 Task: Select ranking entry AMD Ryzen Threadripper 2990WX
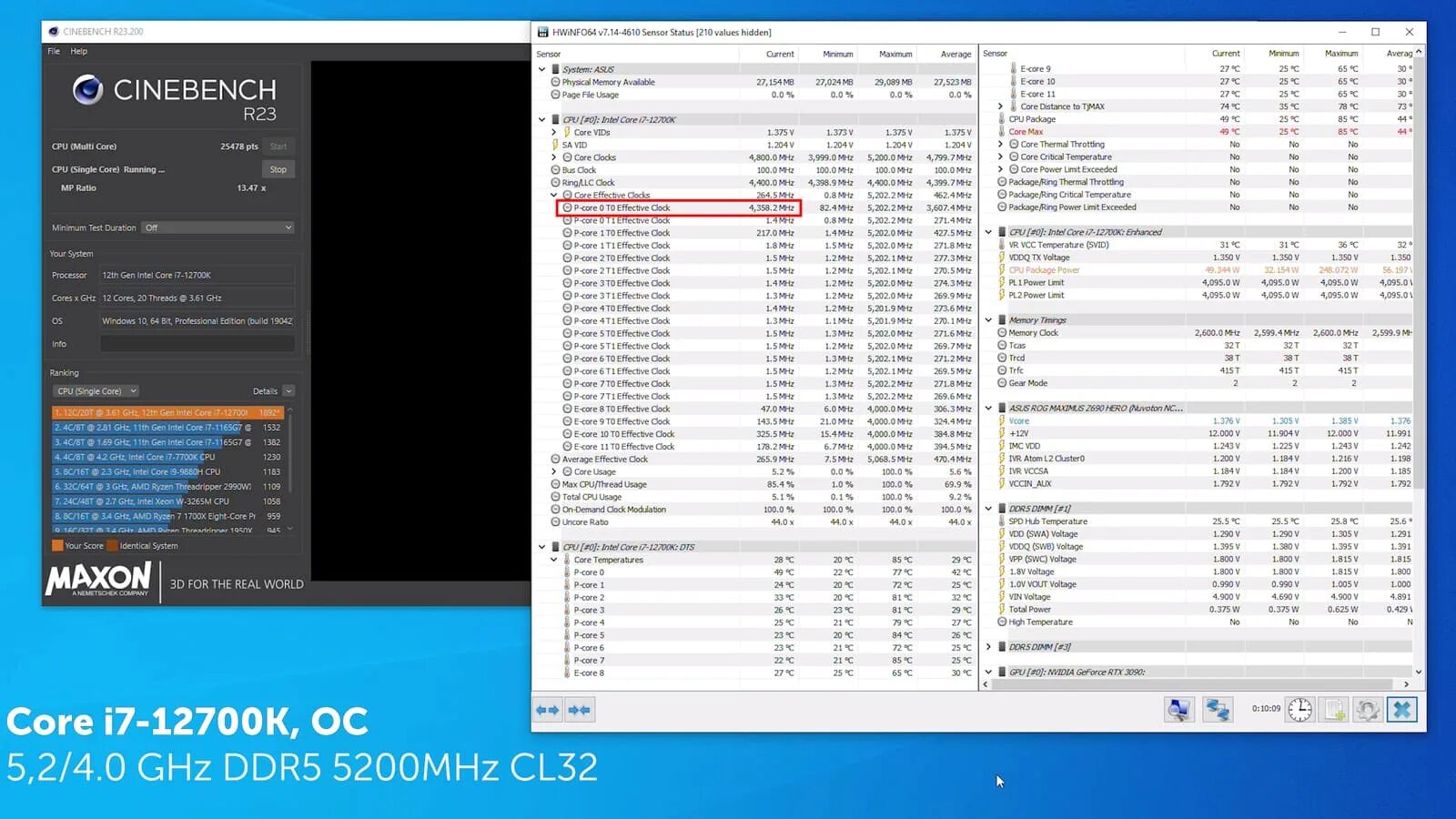point(168,487)
